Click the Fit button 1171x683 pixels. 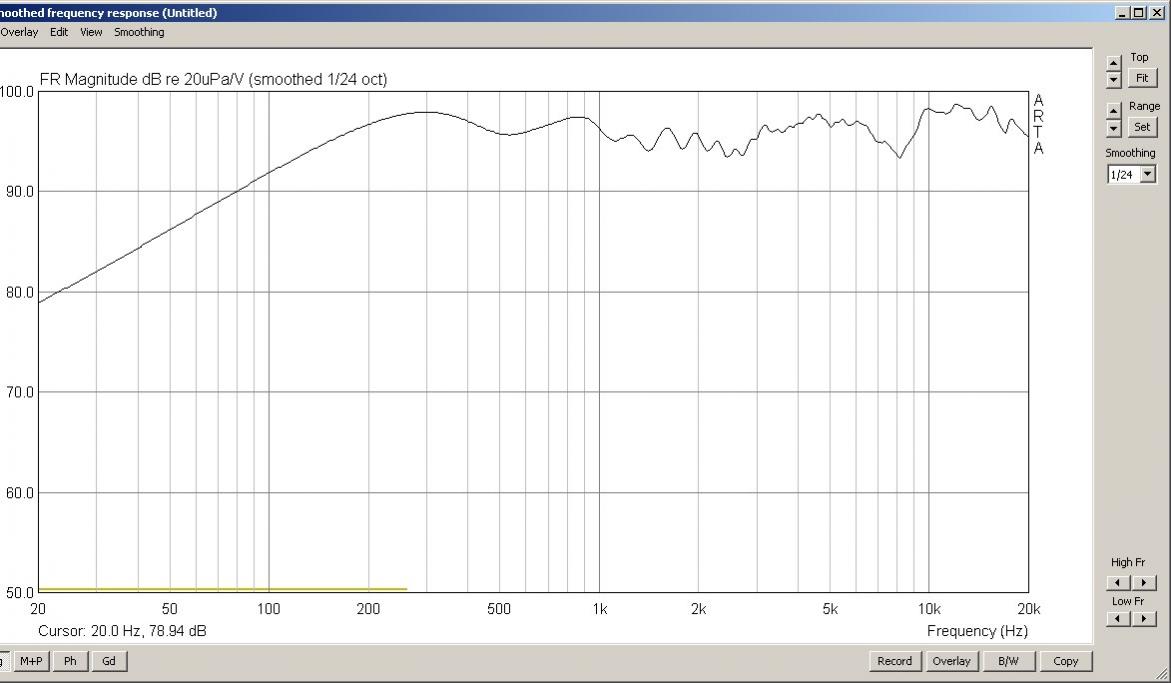[x=1142, y=78]
